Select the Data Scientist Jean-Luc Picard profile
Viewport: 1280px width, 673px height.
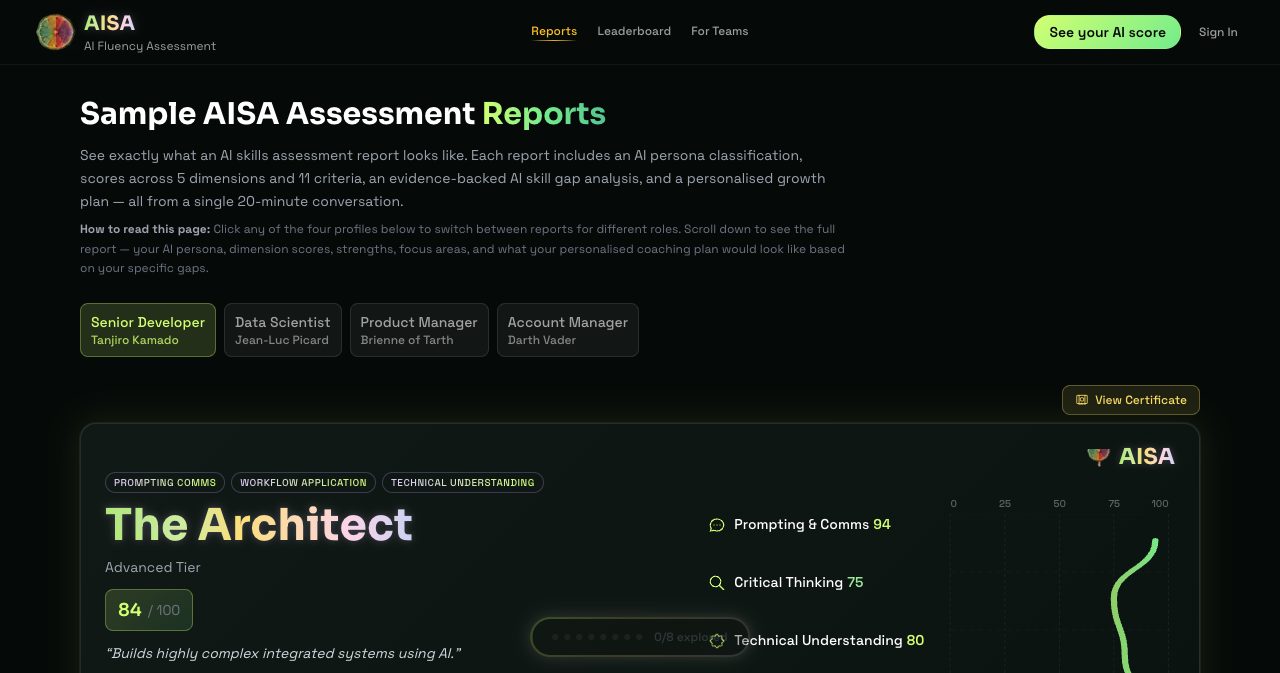(282, 330)
